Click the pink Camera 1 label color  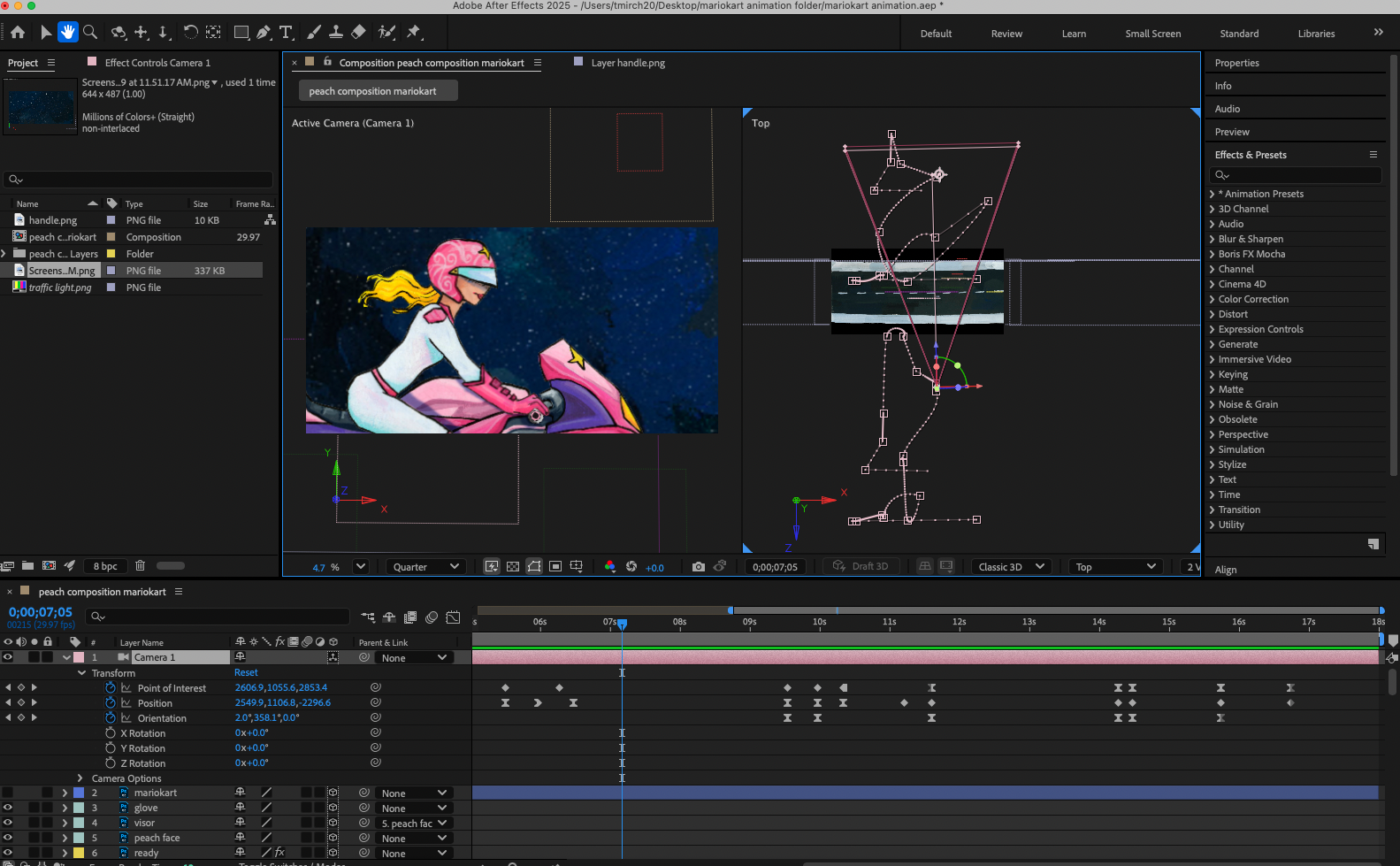(79, 657)
